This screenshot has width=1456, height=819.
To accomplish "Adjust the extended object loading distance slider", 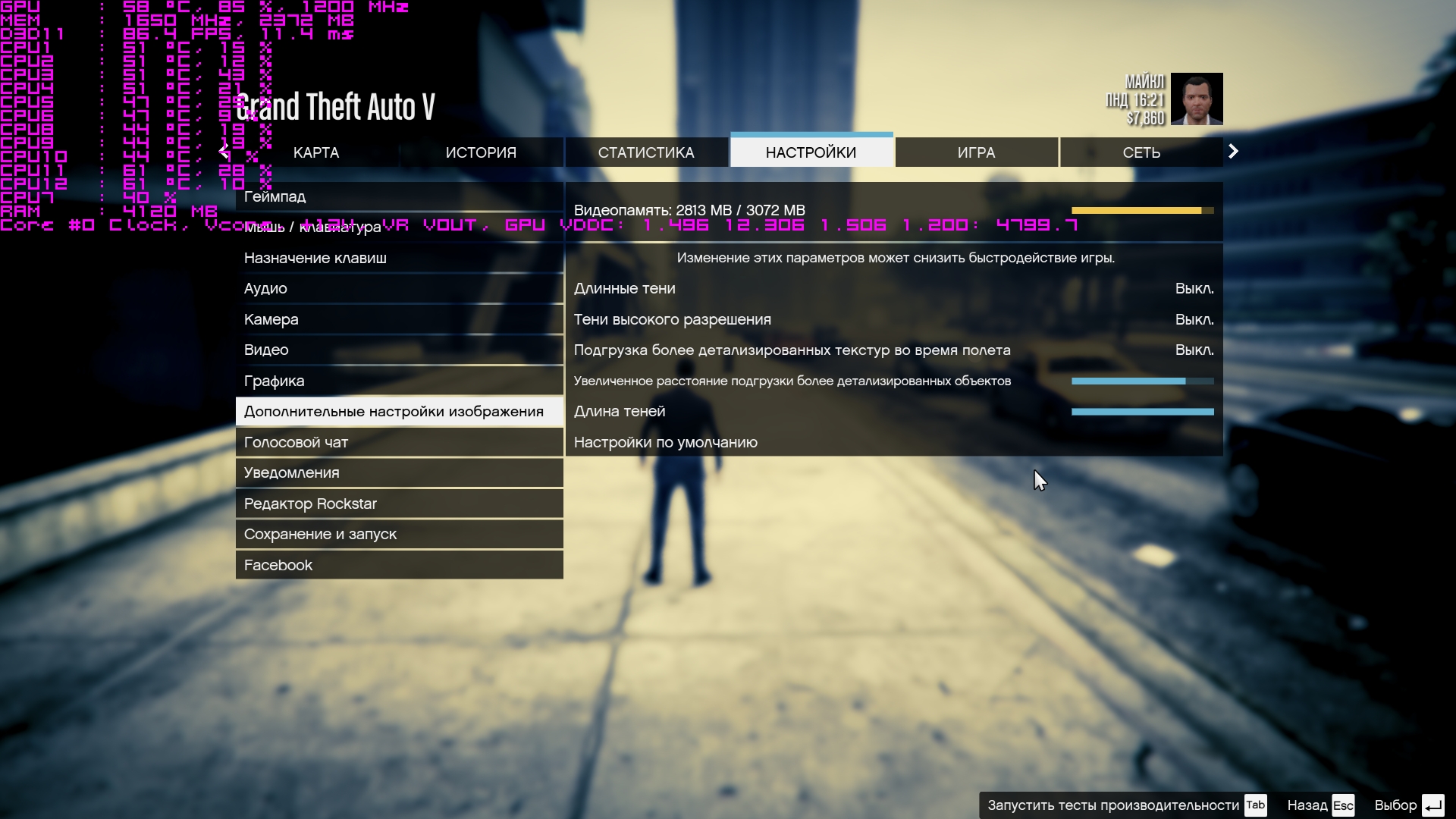I will 1142,381.
